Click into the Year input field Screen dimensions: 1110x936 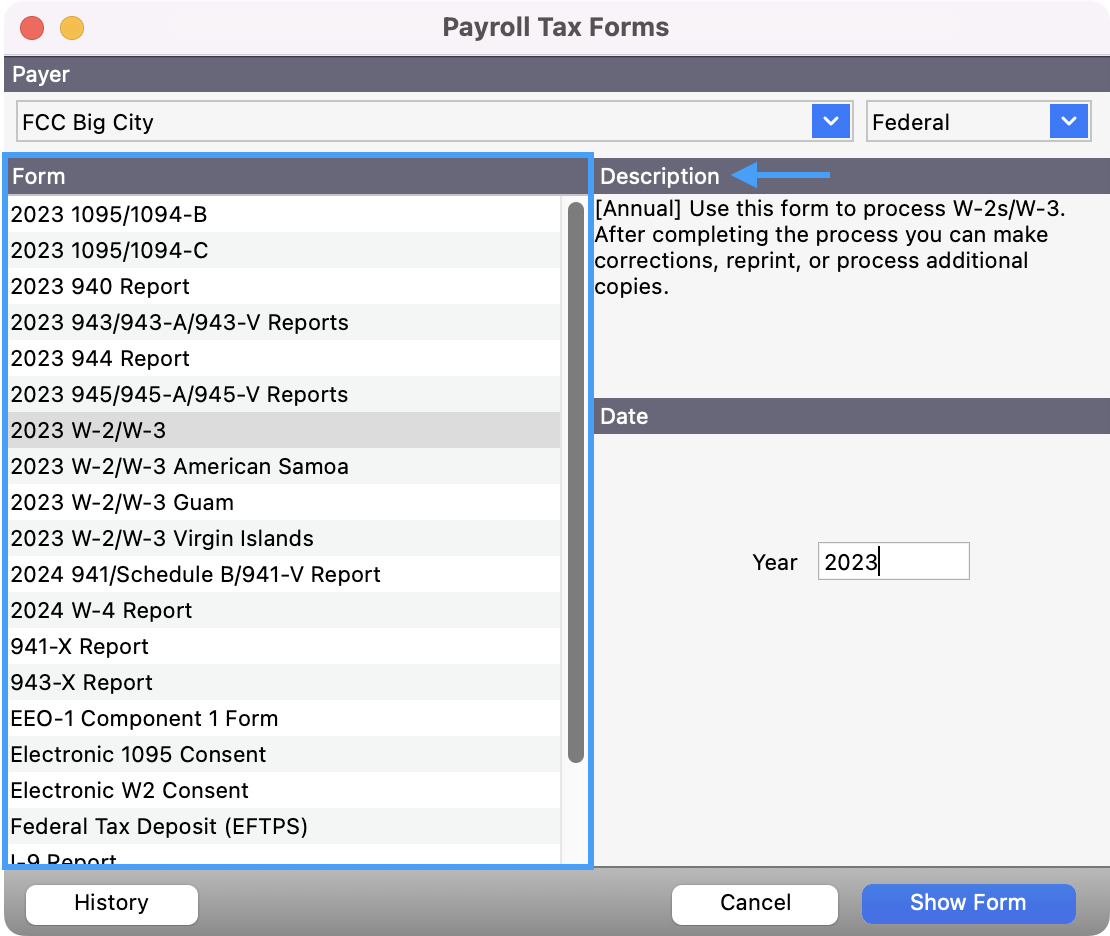[892, 562]
